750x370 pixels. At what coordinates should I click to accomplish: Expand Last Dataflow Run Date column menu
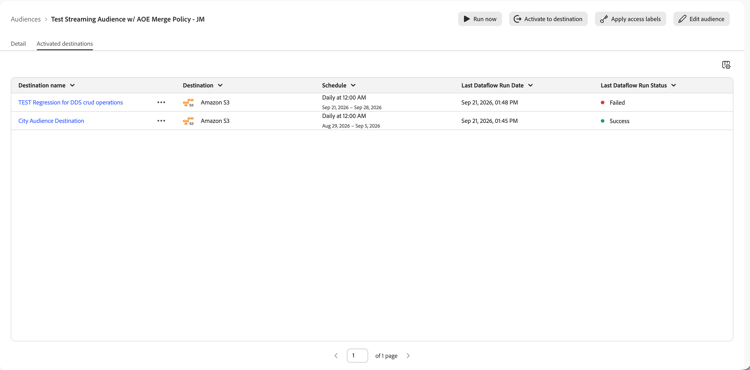530,85
